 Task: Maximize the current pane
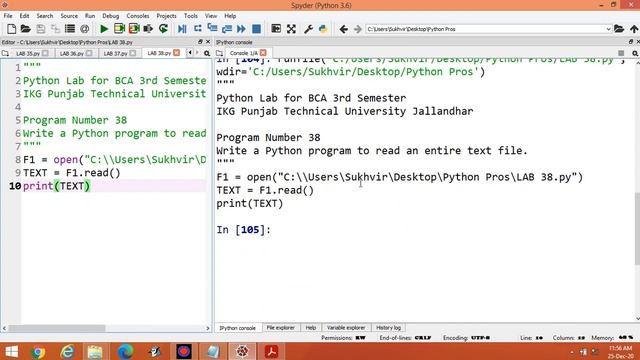click(x=276, y=29)
